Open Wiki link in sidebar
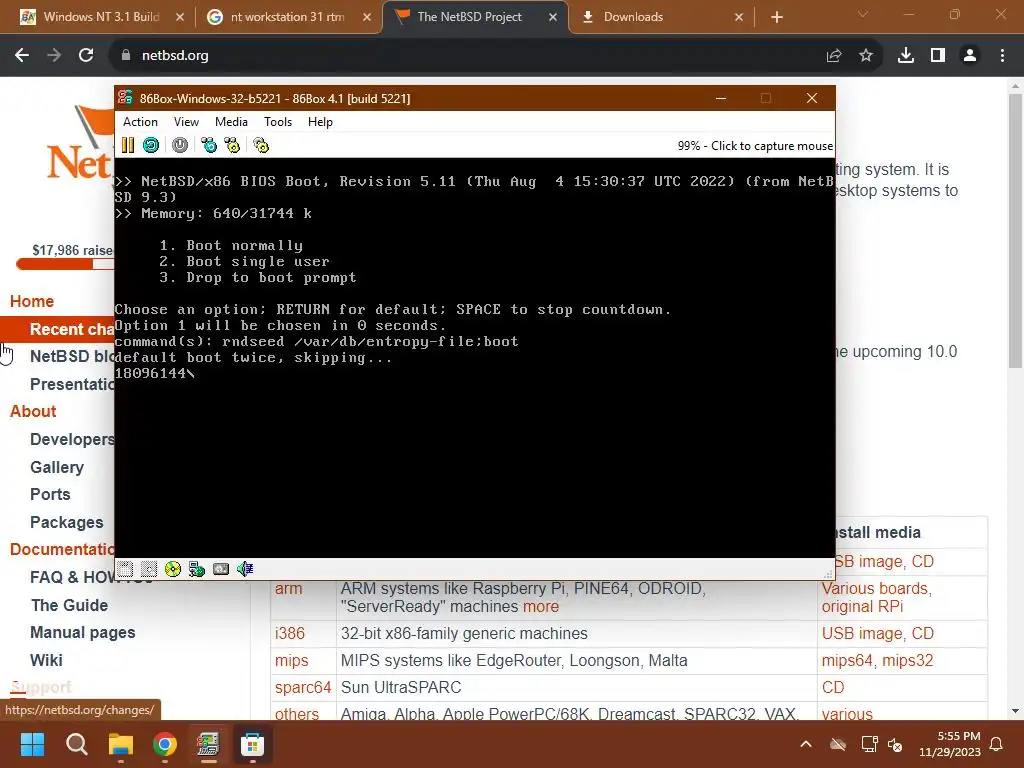The height and width of the screenshot is (768, 1024). click(x=46, y=660)
